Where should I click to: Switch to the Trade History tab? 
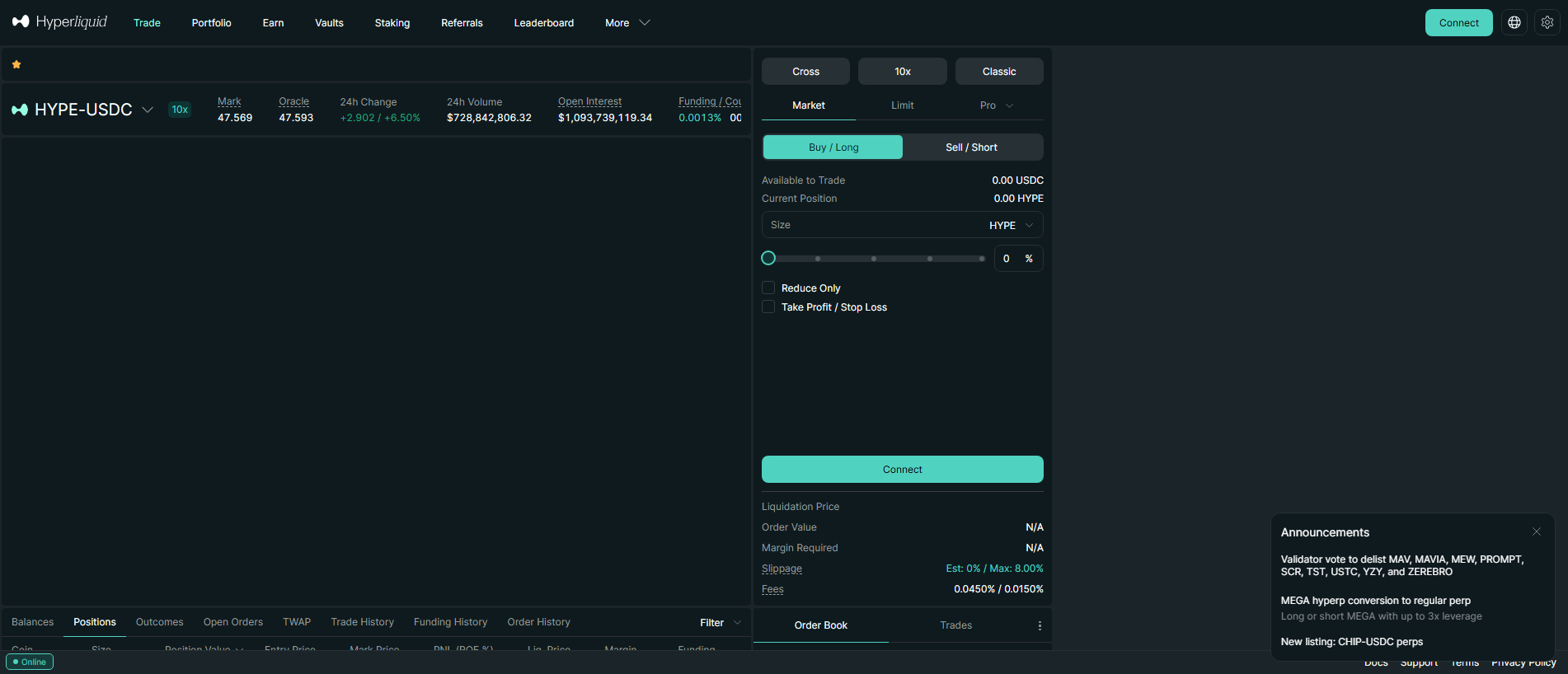coord(363,622)
